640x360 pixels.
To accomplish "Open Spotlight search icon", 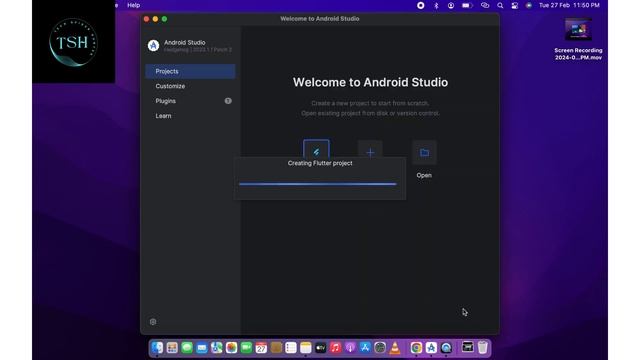I will click(500, 5).
